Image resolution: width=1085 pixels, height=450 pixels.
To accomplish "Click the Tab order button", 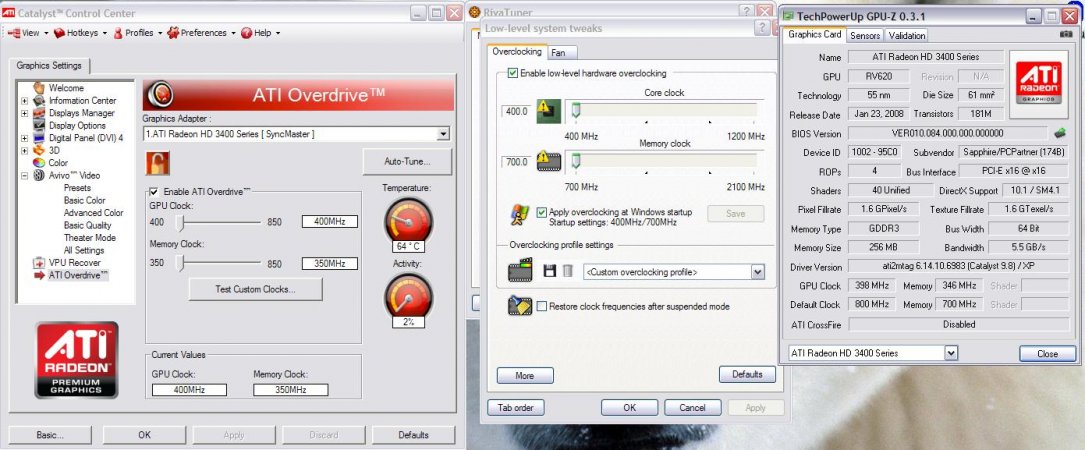I will (x=516, y=408).
